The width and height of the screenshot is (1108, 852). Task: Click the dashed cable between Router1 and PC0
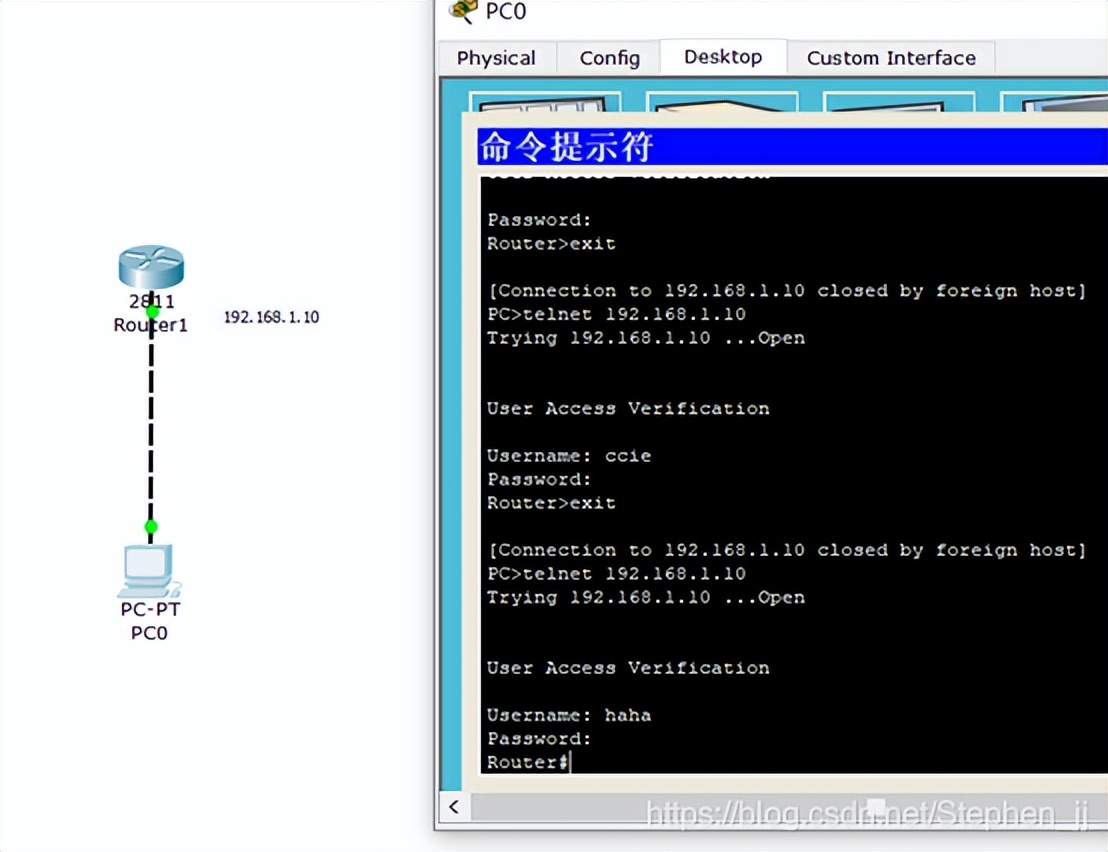tap(151, 420)
